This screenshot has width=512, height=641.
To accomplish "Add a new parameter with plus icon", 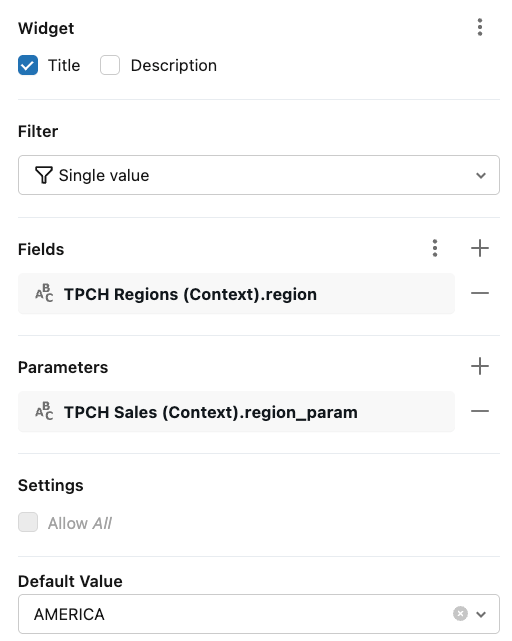I will pyautogui.click(x=480, y=366).
